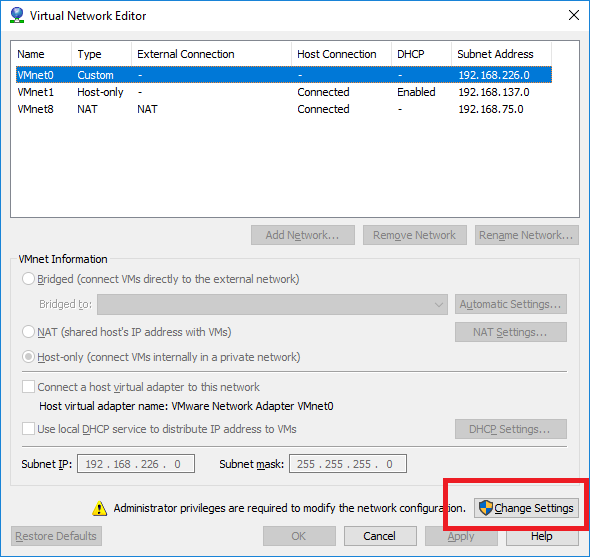
Task: Click the Help button
Action: tap(542, 536)
